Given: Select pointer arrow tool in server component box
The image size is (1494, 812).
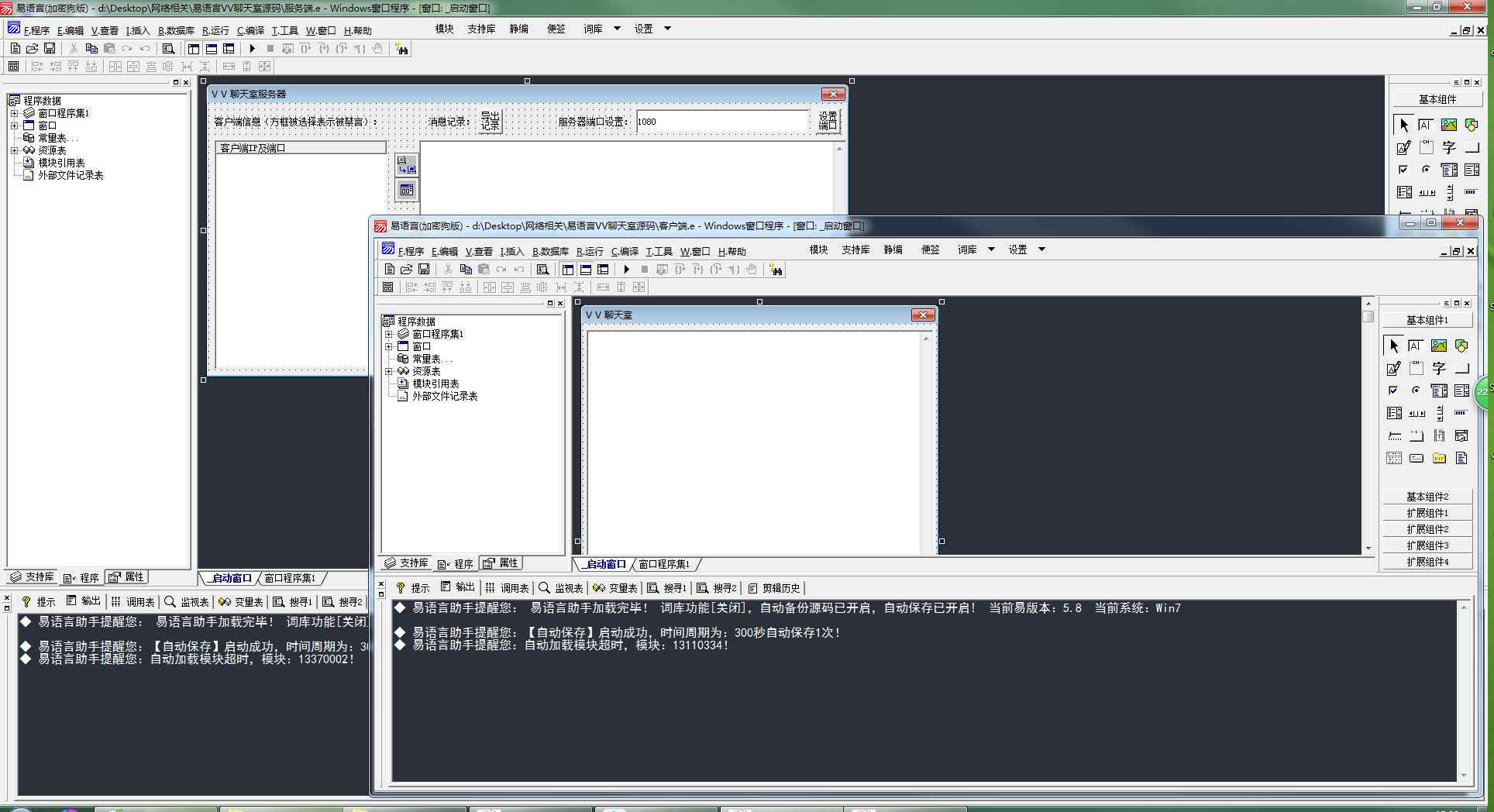Looking at the screenshot, I should click(1404, 125).
